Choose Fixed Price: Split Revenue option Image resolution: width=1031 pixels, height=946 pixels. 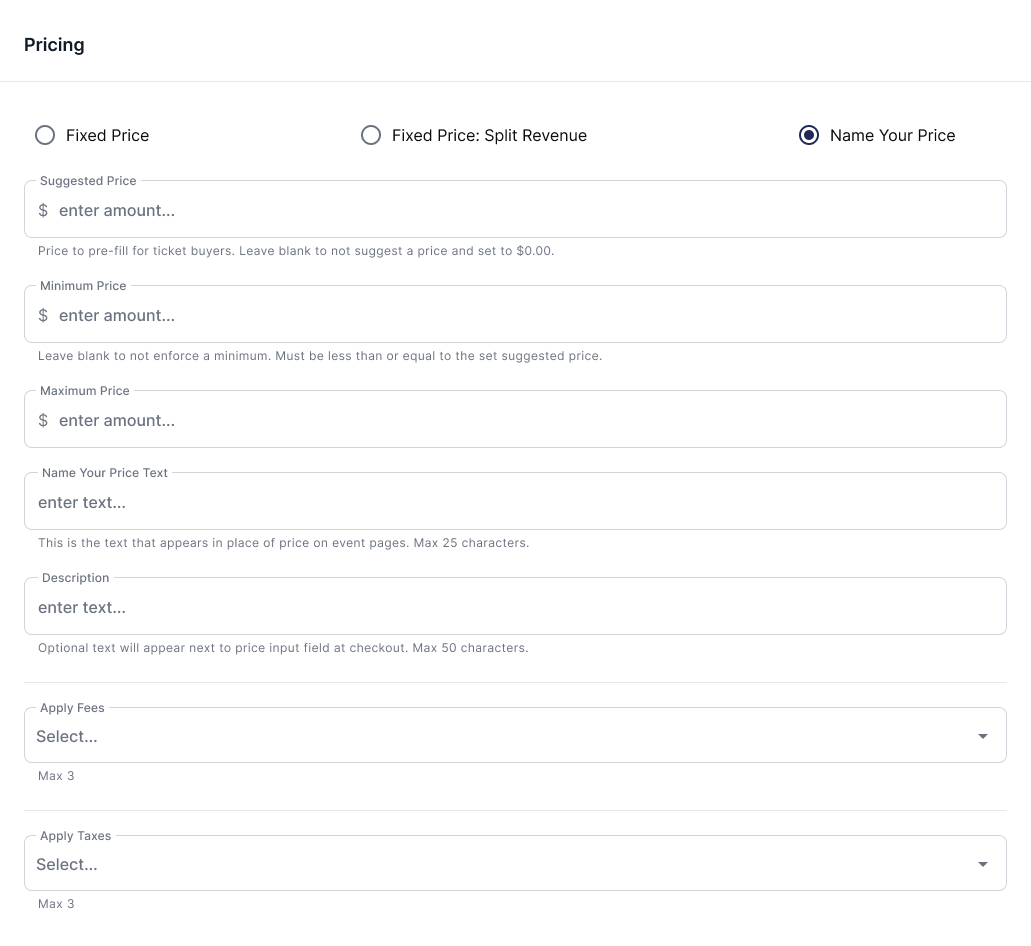pos(371,135)
